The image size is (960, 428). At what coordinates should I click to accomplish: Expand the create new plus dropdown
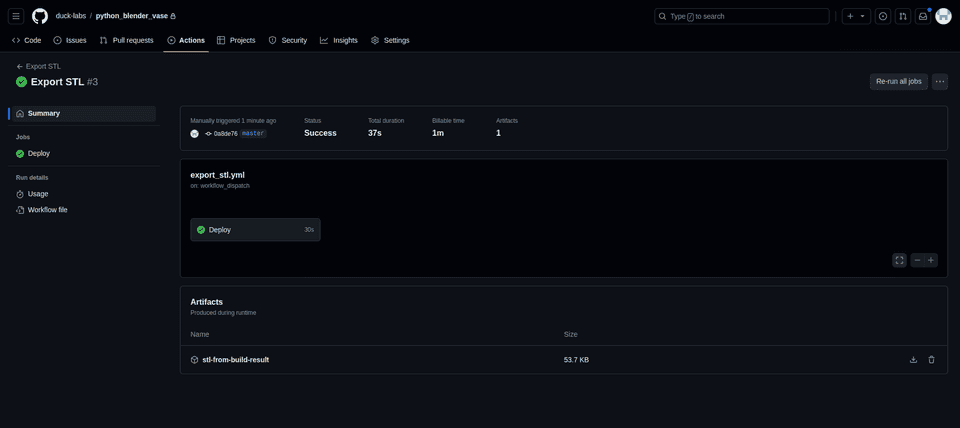click(x=855, y=16)
